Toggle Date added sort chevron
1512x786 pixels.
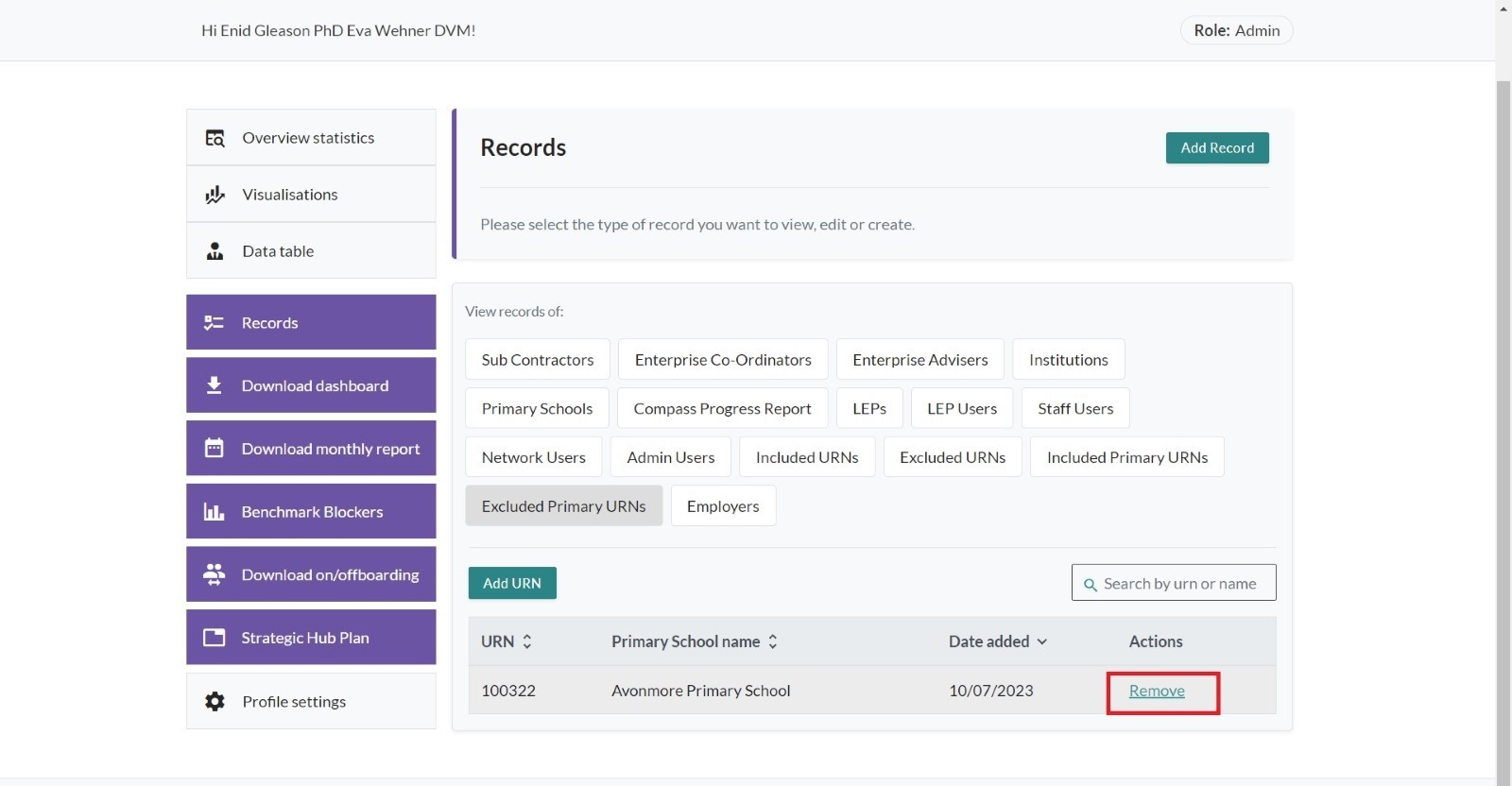[1041, 641]
